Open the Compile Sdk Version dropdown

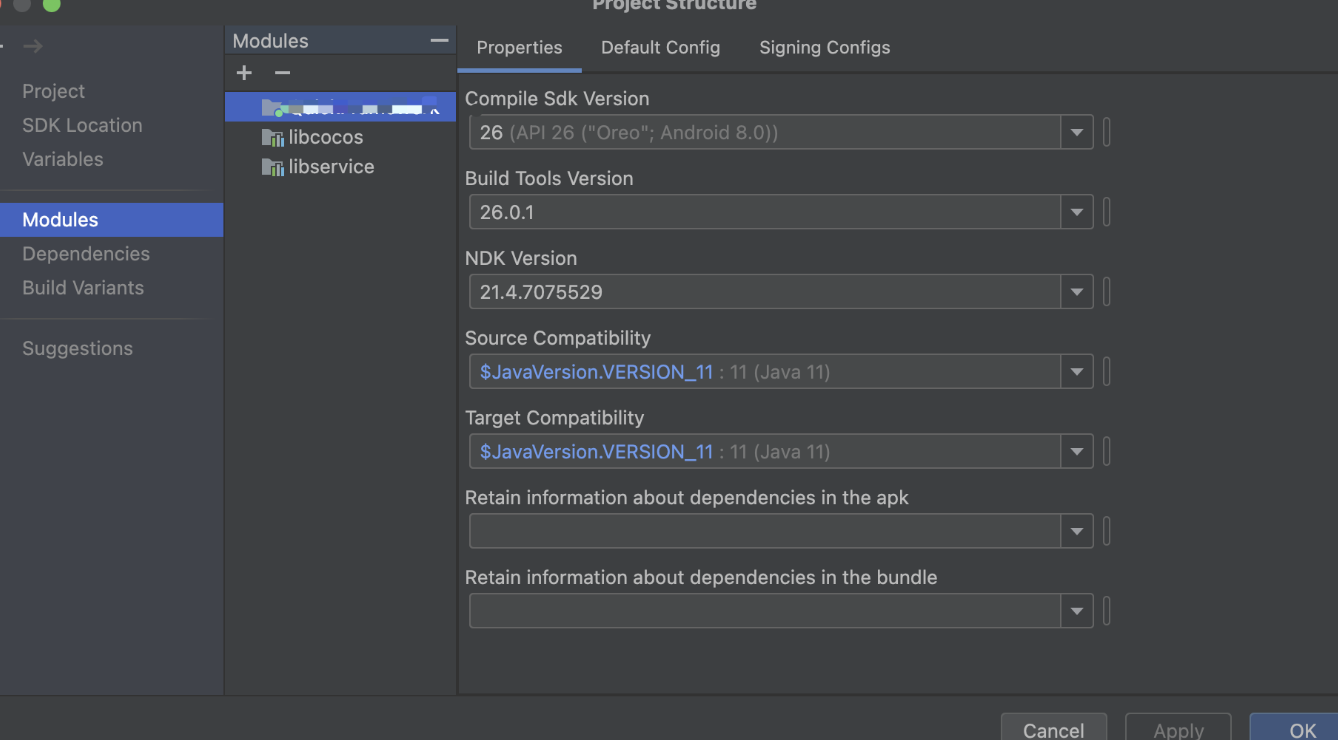click(1077, 132)
